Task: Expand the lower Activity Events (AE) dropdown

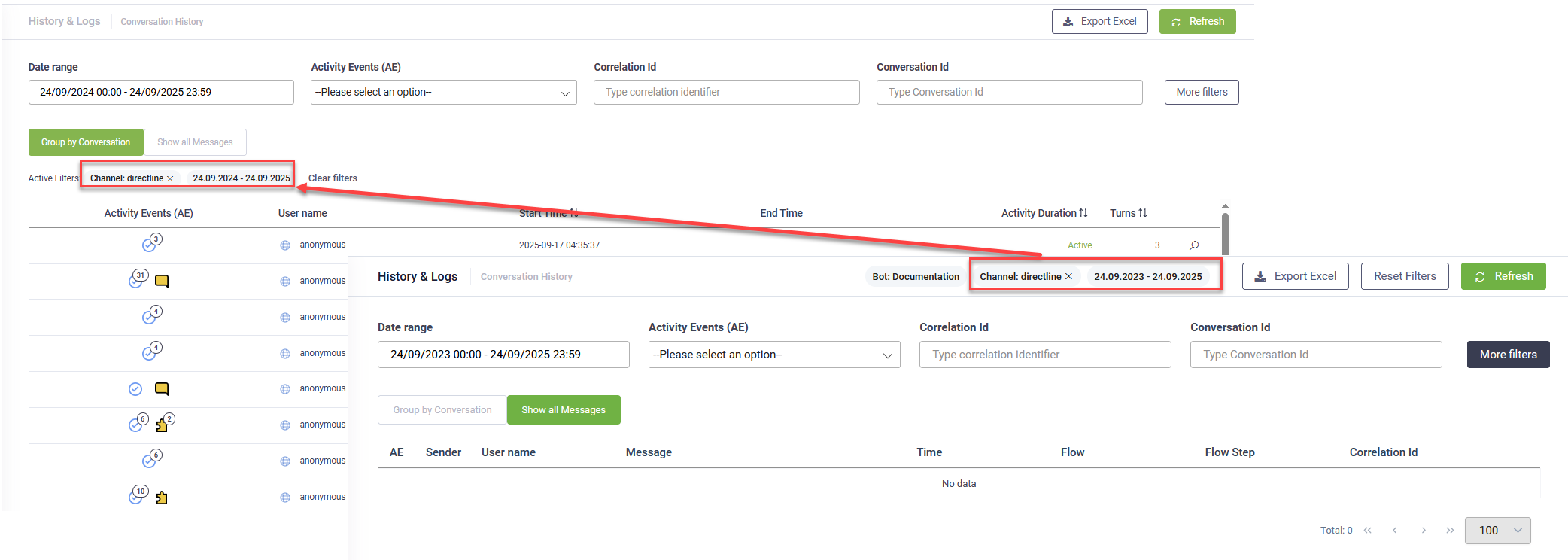Action: [x=773, y=355]
